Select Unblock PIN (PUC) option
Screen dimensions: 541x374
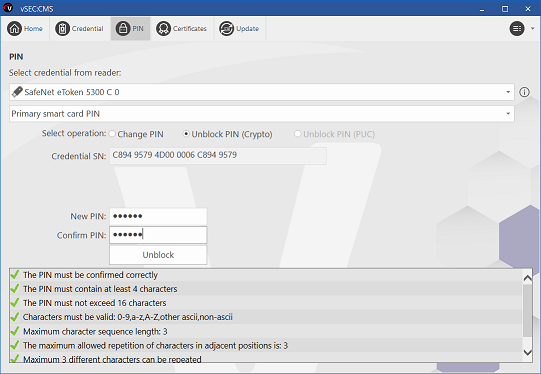335,134
